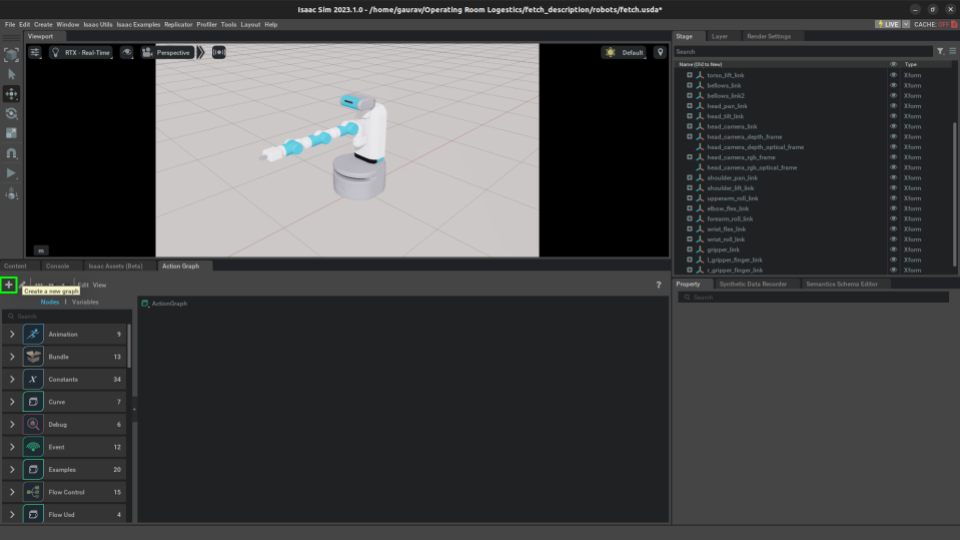Switch to the Render Settings tab
The width and height of the screenshot is (960, 540).
coord(769,36)
